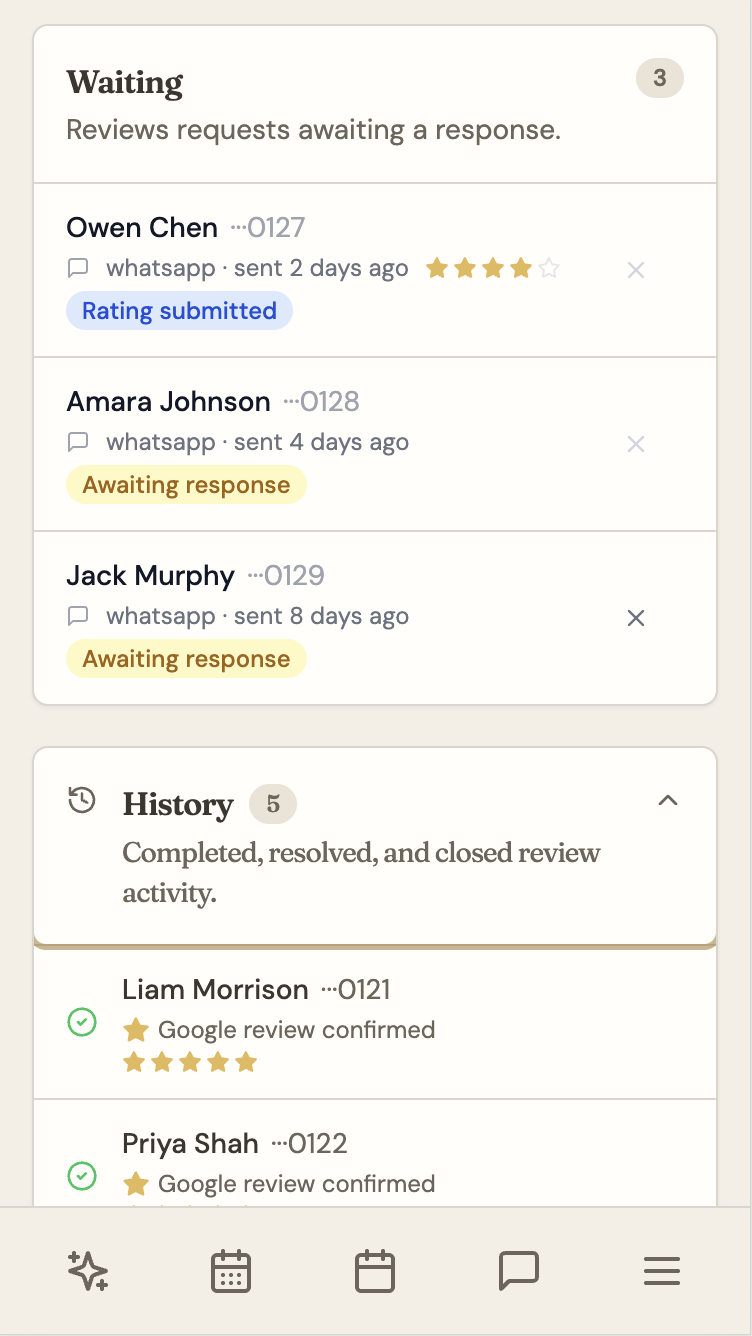Open the sparkle AI tab in bottom bar
Screen dimensions: 752x1336
[x=88, y=1271]
